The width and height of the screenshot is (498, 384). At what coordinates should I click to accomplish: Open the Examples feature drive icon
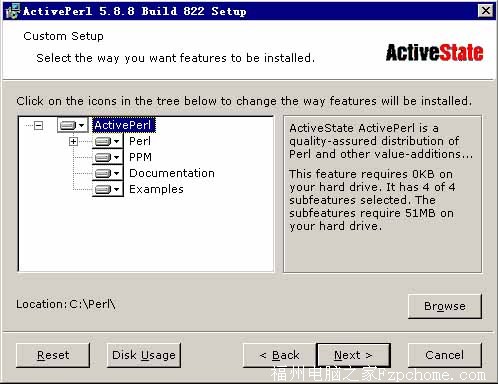point(107,189)
